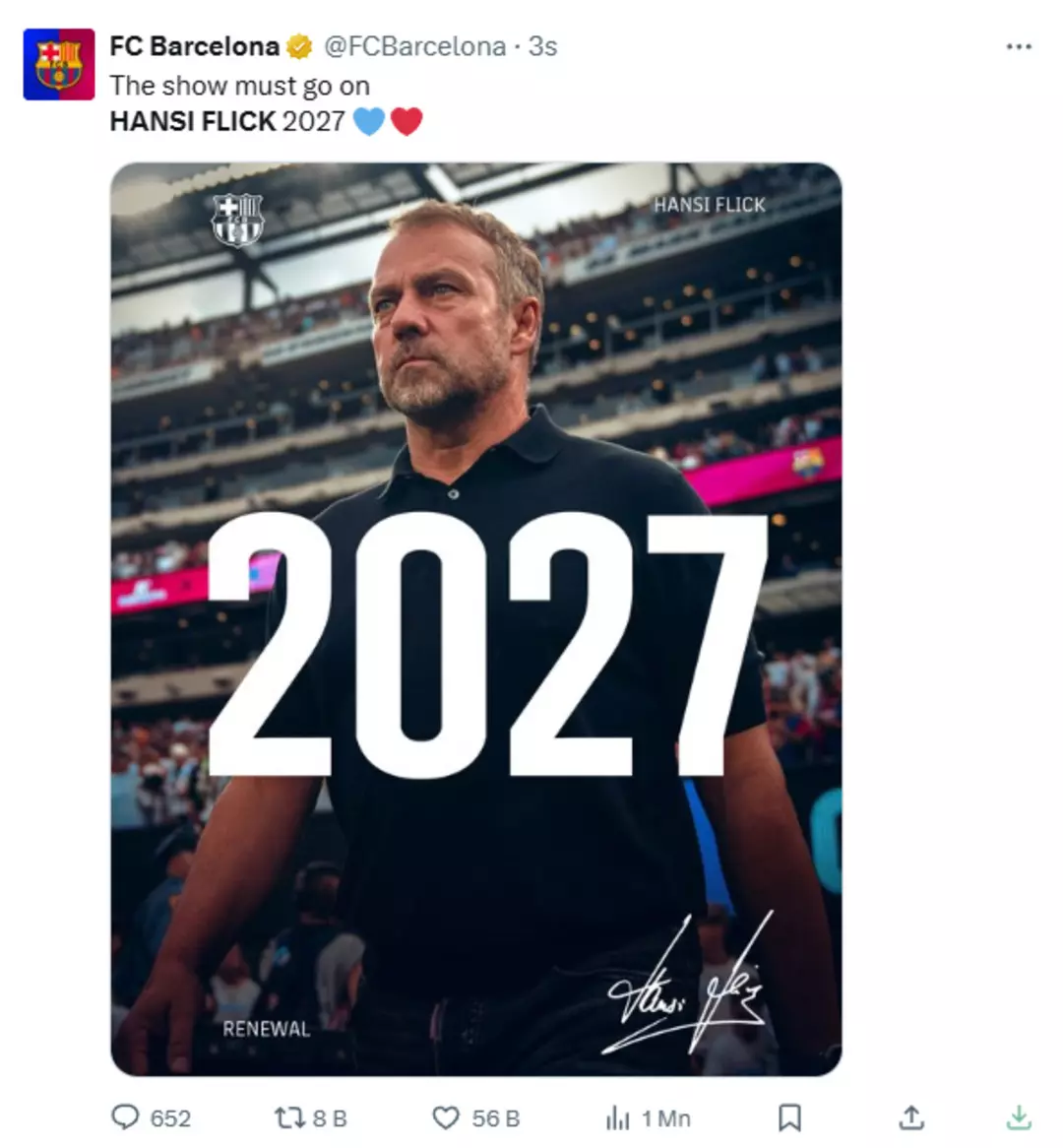Retweet the Hansi Flick post
Viewport: 1063px width, 1148px height.
(x=288, y=1118)
